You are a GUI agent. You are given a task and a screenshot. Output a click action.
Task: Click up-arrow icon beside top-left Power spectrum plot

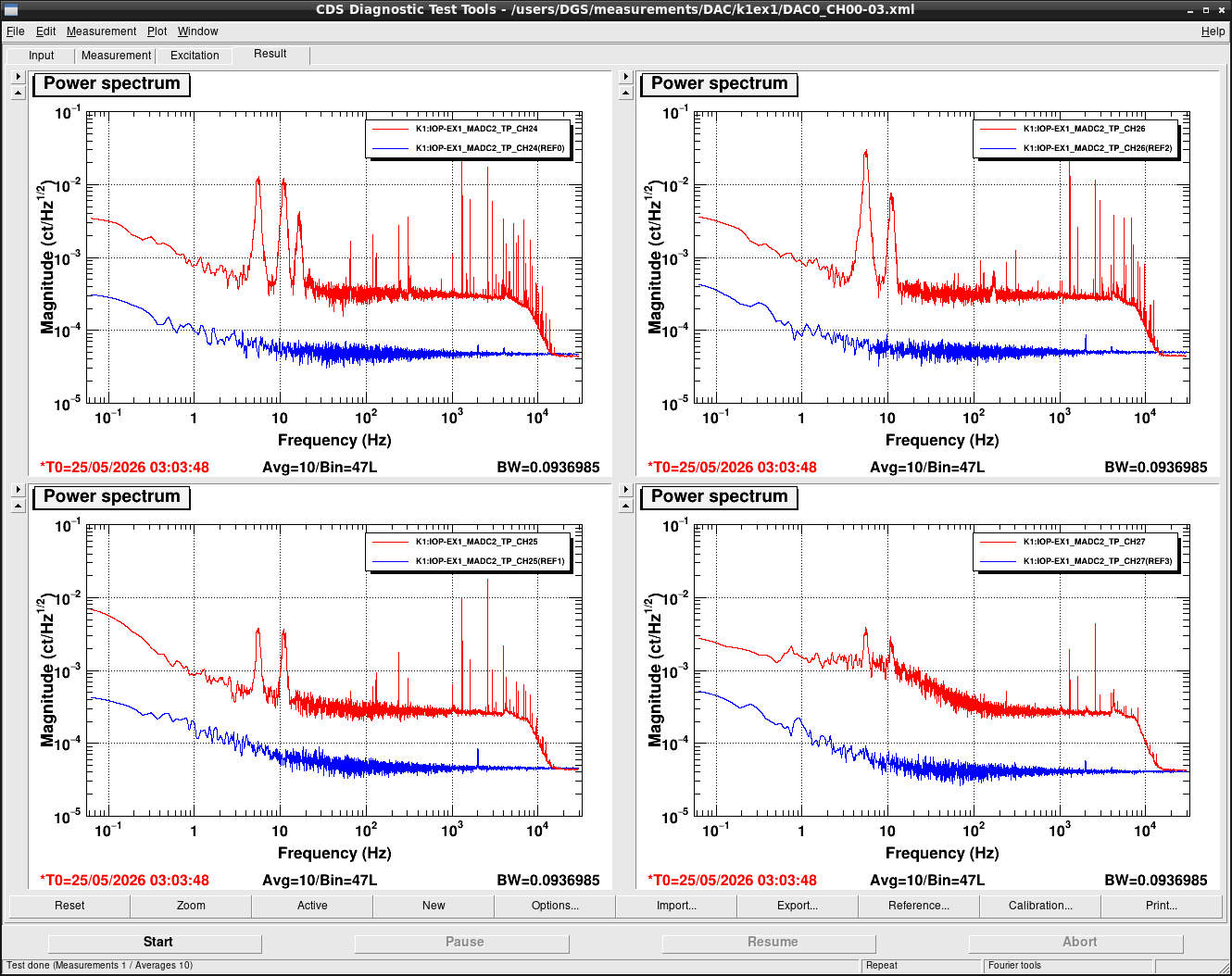click(x=18, y=93)
